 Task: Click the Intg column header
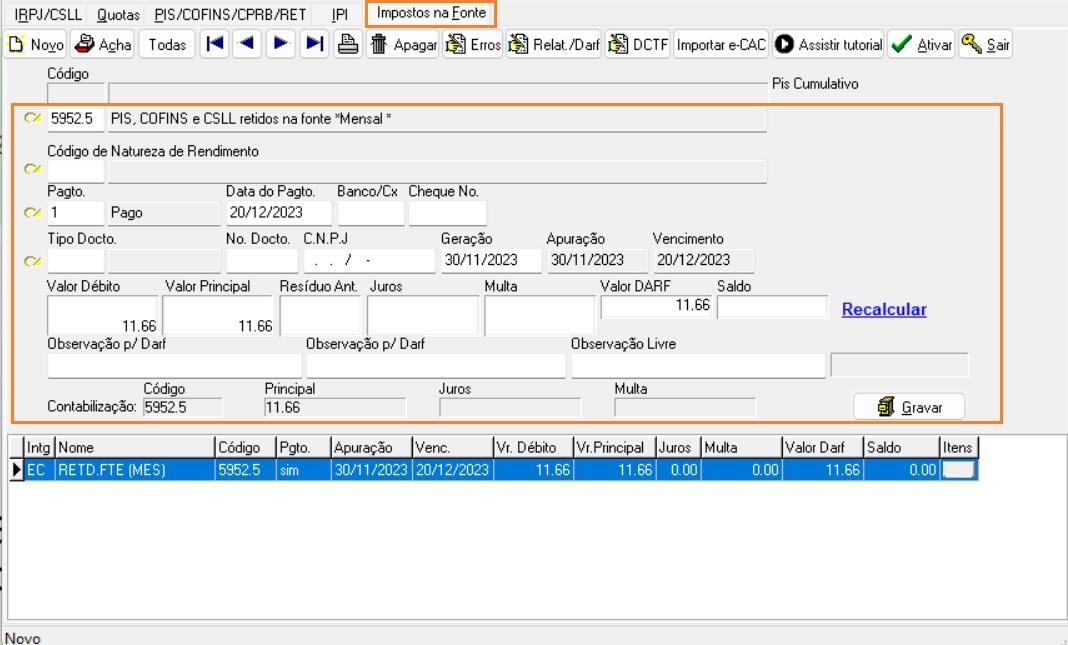(39, 447)
